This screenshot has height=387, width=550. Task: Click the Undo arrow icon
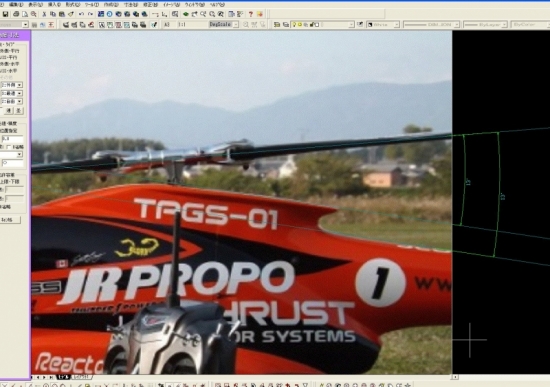tap(81, 14)
